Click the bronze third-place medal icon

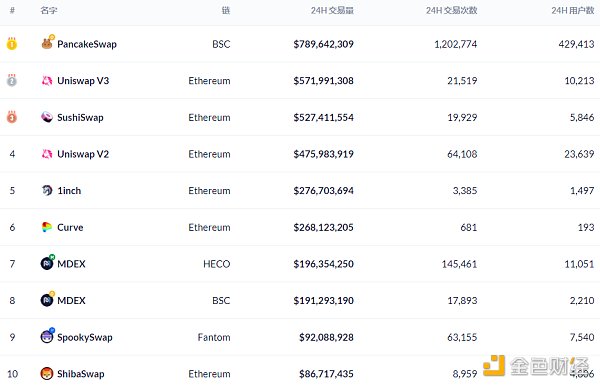coord(12,117)
